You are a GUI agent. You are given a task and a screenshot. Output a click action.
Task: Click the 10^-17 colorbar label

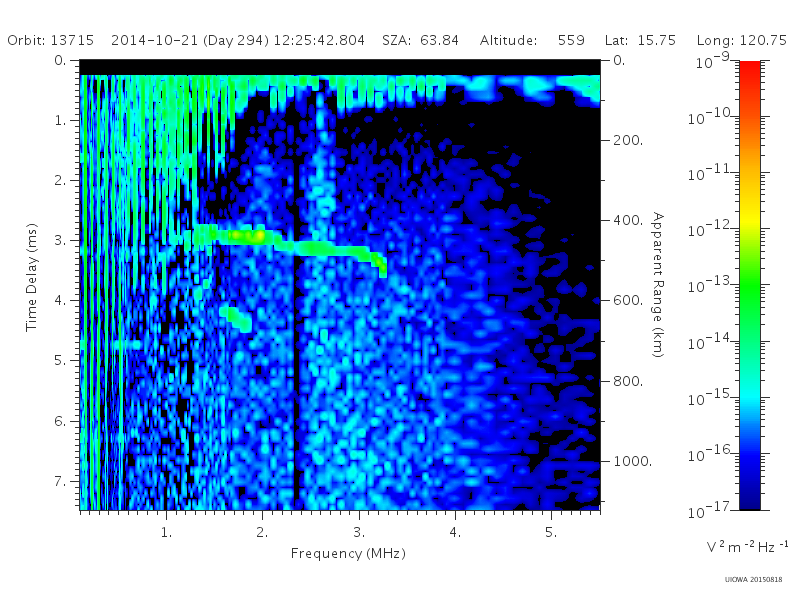point(711,510)
